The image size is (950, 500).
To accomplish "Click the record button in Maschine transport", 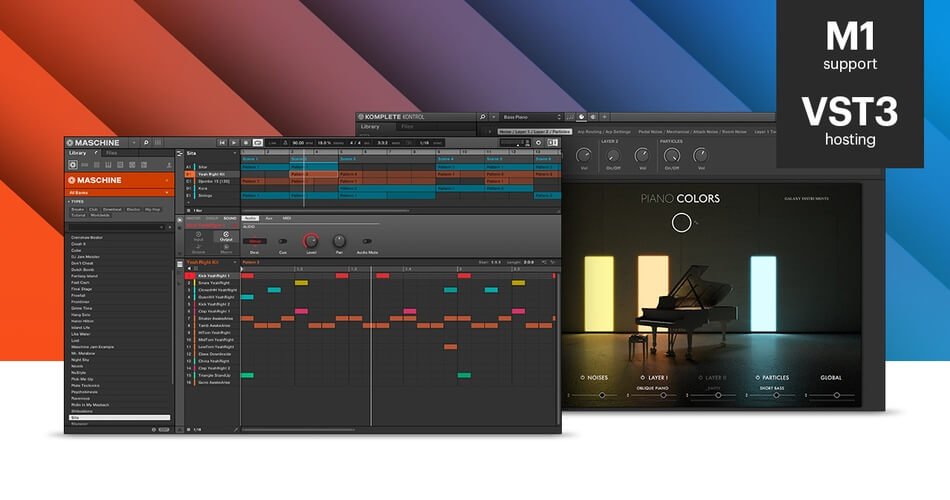I will (x=246, y=142).
